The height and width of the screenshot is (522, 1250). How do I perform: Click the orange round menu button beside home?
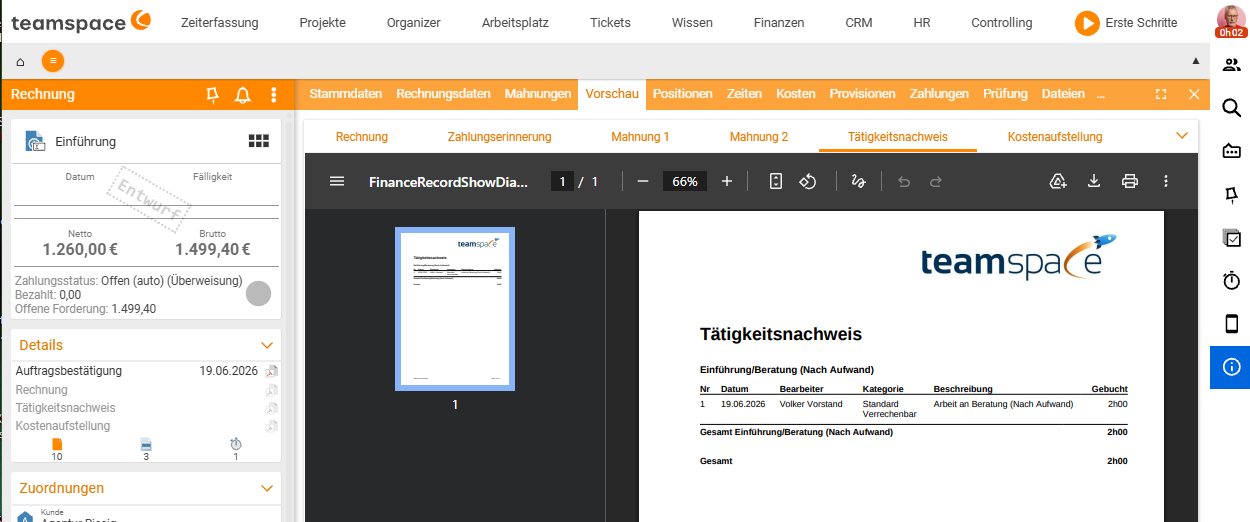[53, 61]
